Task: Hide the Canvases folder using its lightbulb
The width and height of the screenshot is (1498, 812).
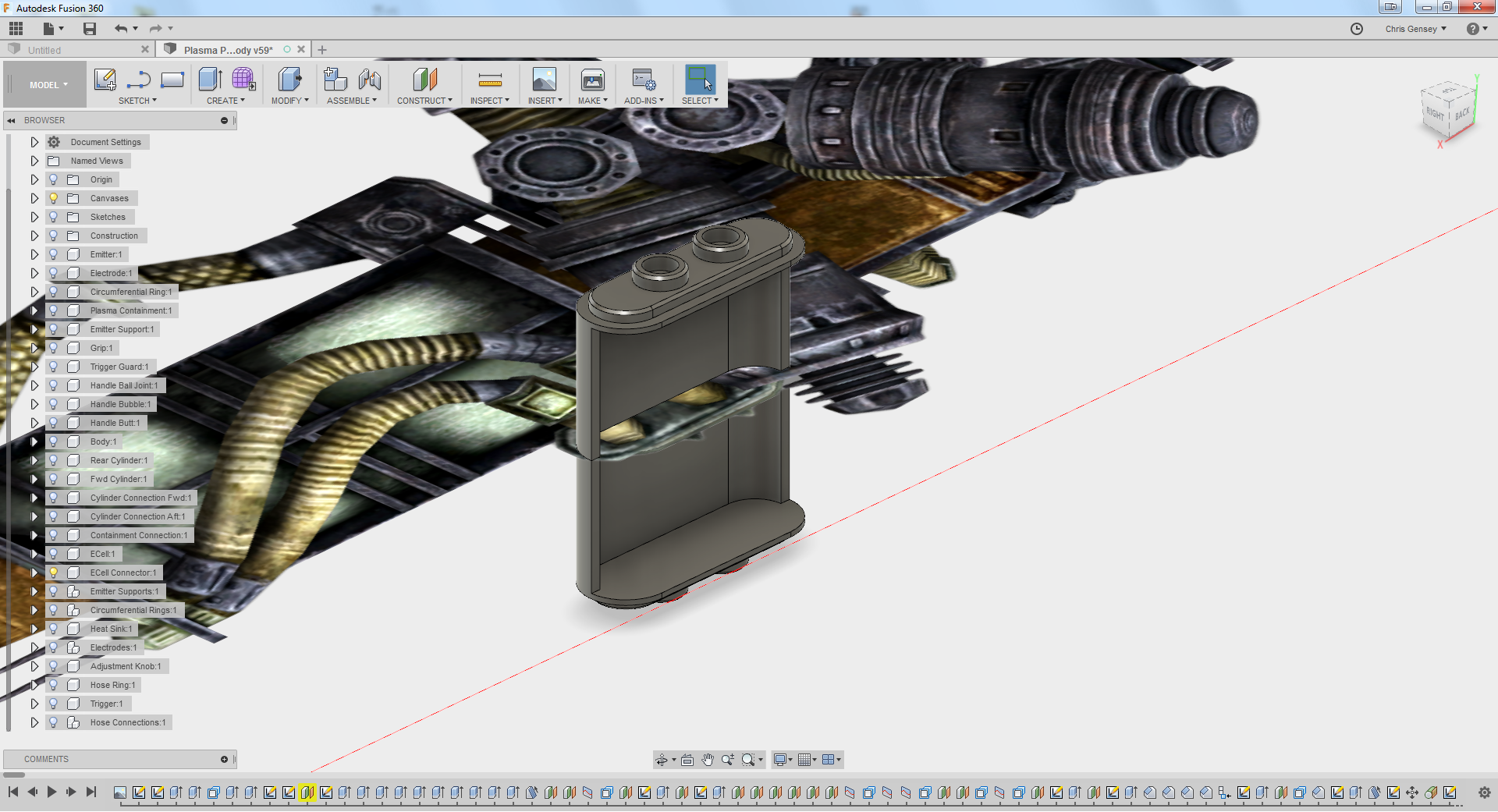Action: click(54, 198)
